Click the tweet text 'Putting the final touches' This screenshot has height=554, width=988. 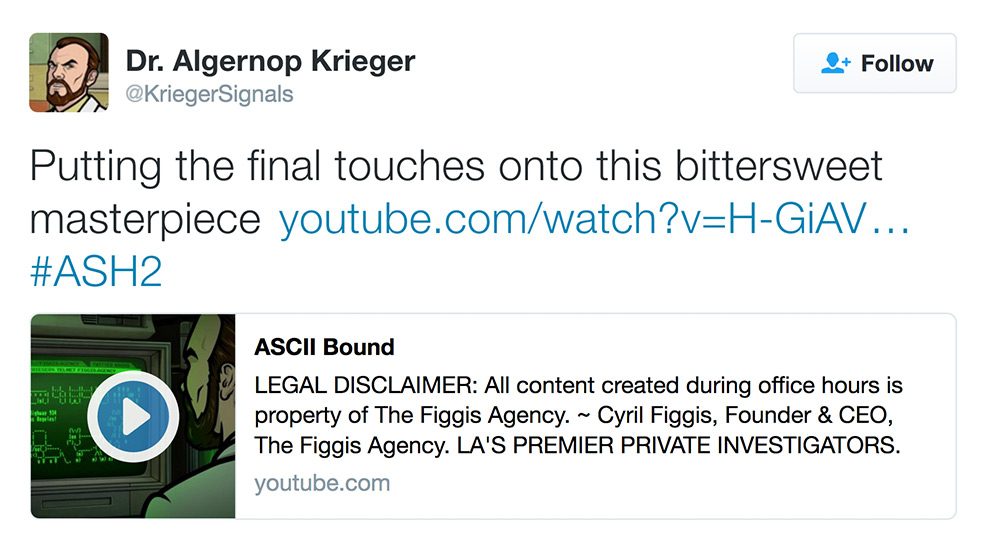[257, 167]
